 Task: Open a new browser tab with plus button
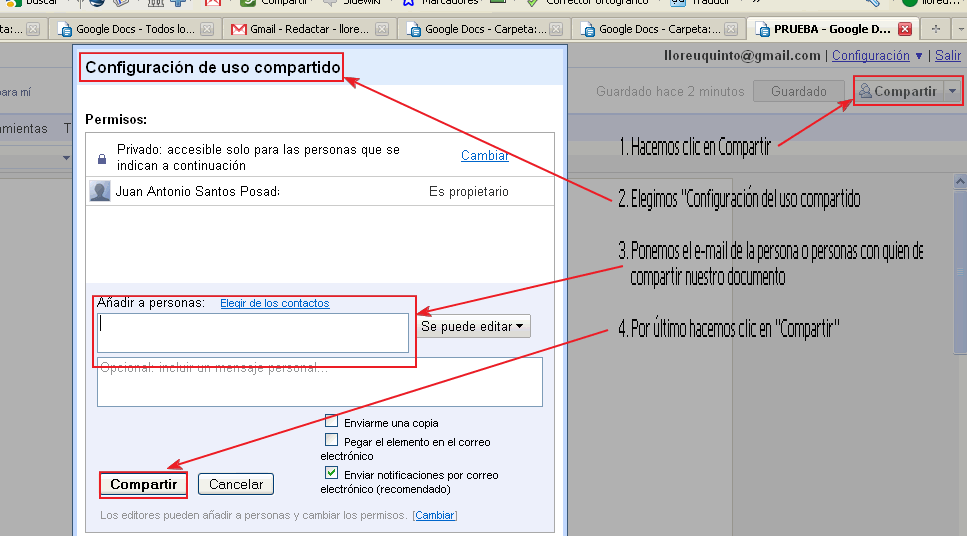coord(936,29)
